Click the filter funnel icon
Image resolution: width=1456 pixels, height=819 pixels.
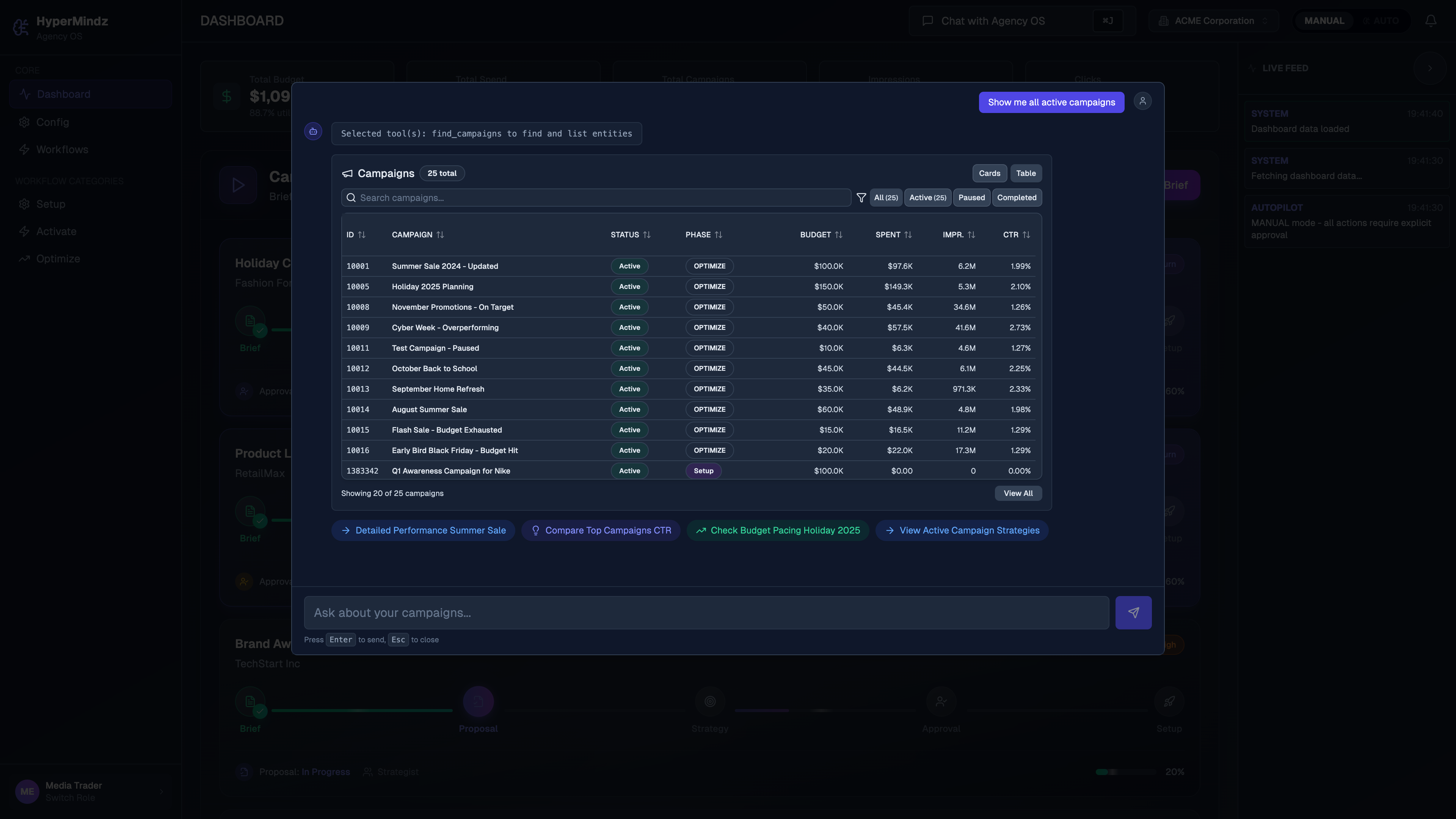point(861,197)
